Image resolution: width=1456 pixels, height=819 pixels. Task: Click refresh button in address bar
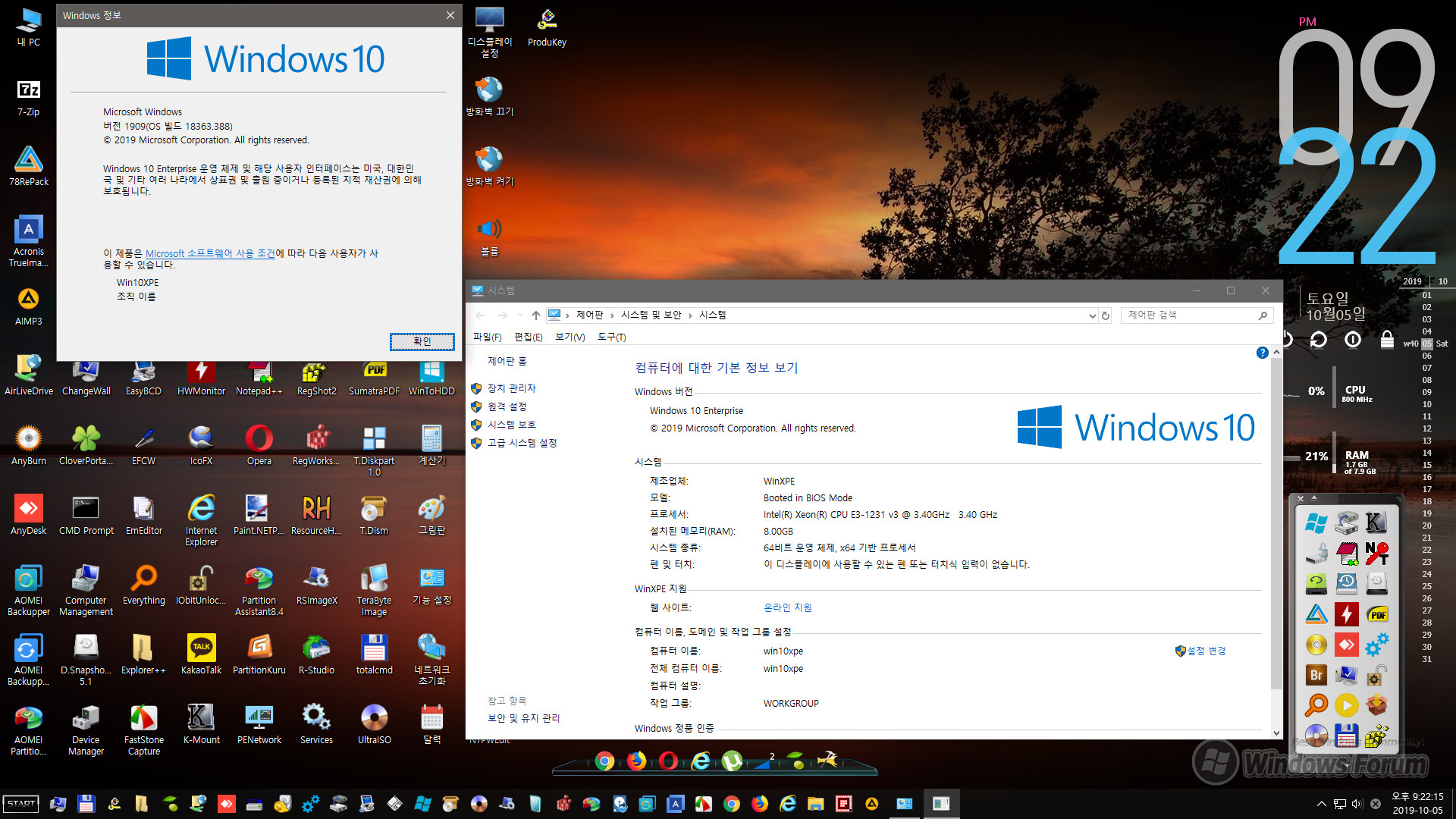coord(1106,315)
